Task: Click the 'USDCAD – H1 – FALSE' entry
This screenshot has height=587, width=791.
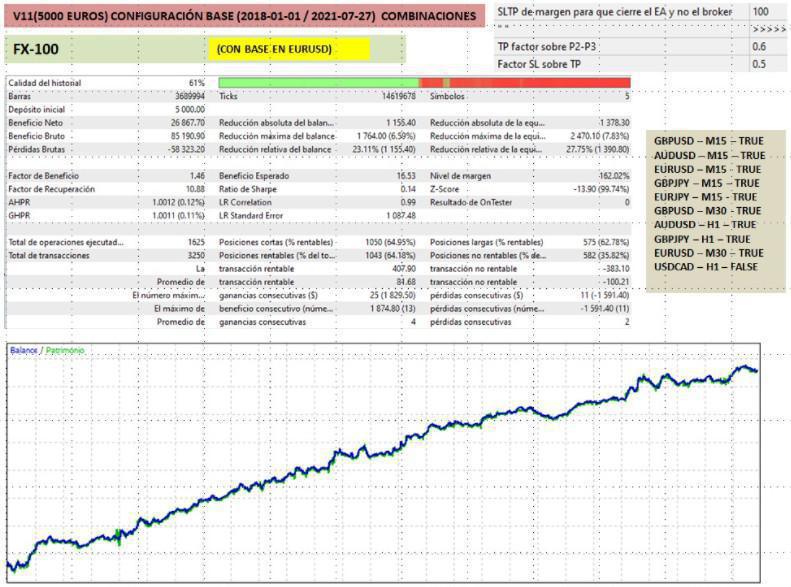Action: (x=706, y=266)
